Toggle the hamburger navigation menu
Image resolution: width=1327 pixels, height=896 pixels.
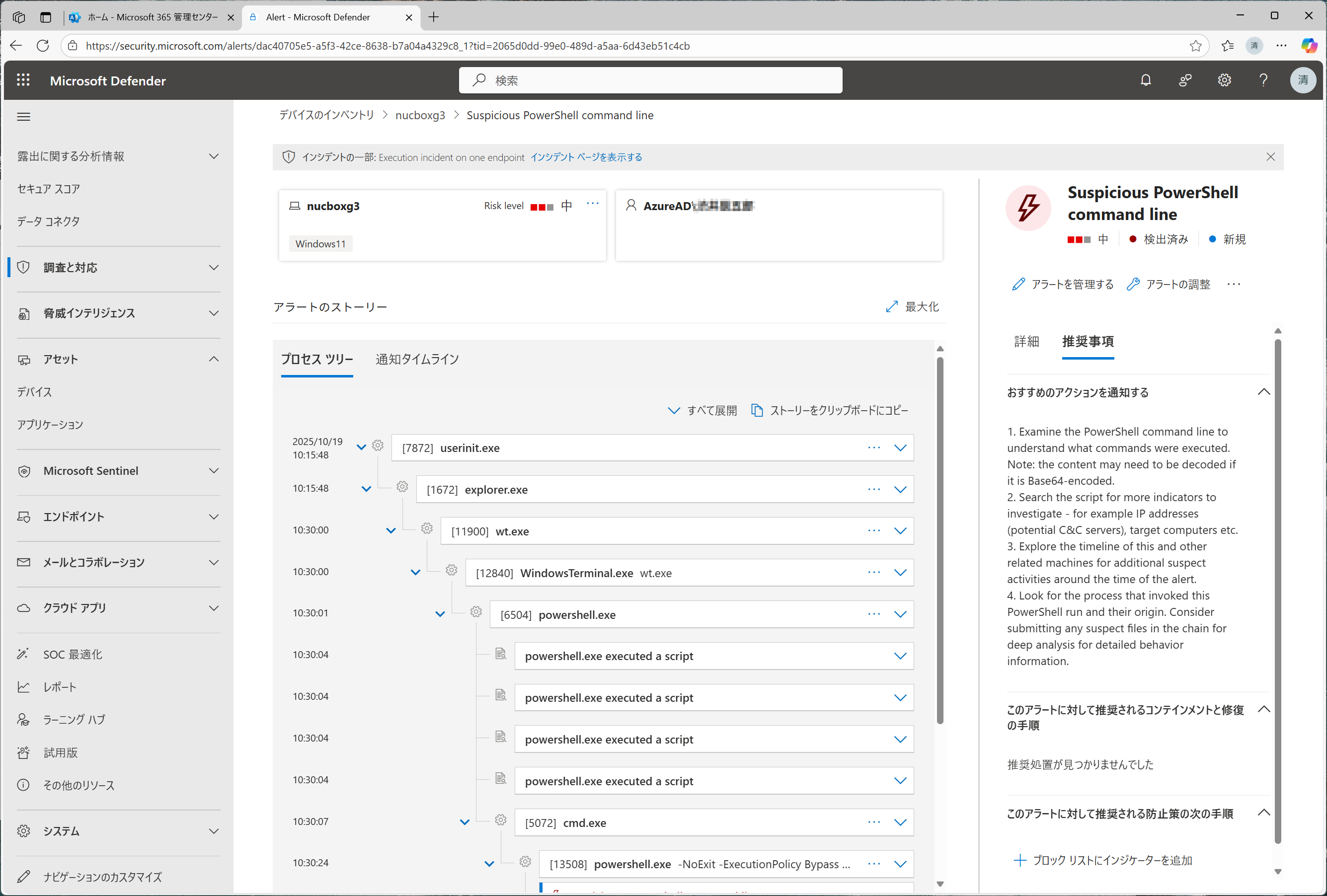(x=23, y=117)
